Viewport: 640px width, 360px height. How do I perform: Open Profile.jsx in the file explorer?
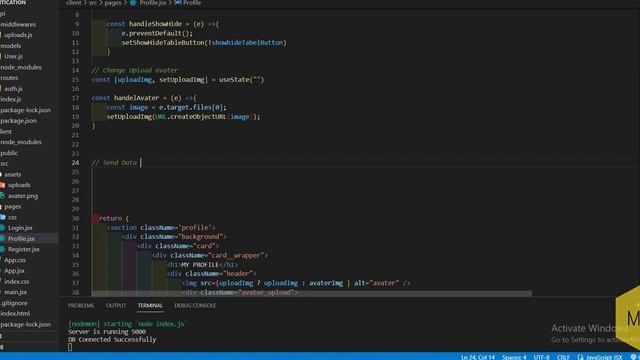coord(21,238)
